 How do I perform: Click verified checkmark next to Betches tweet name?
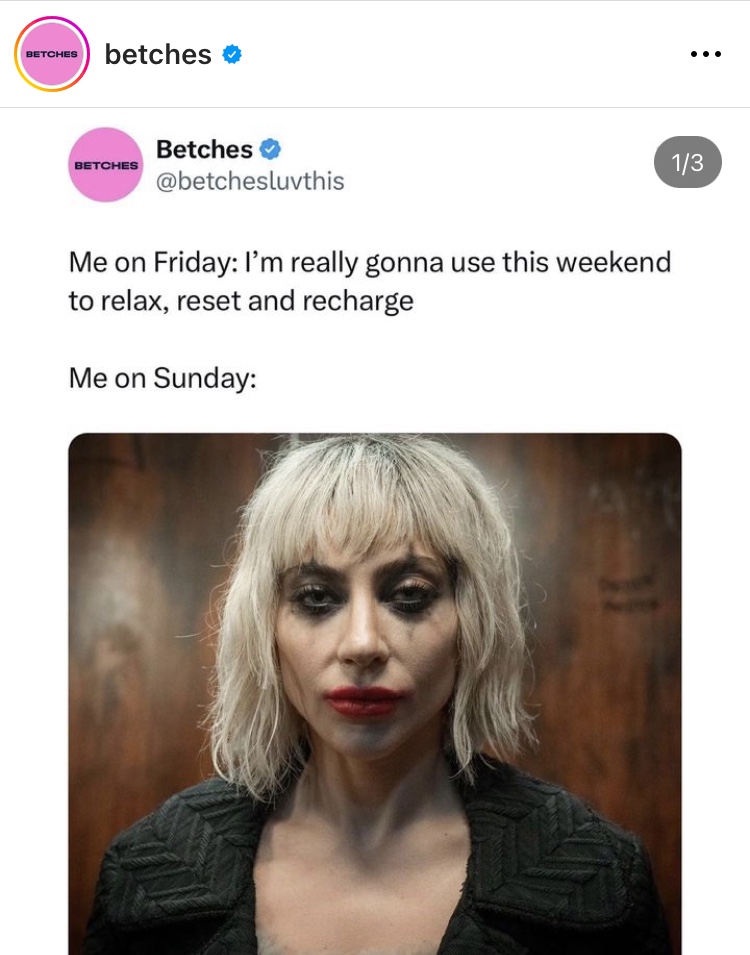(x=271, y=149)
